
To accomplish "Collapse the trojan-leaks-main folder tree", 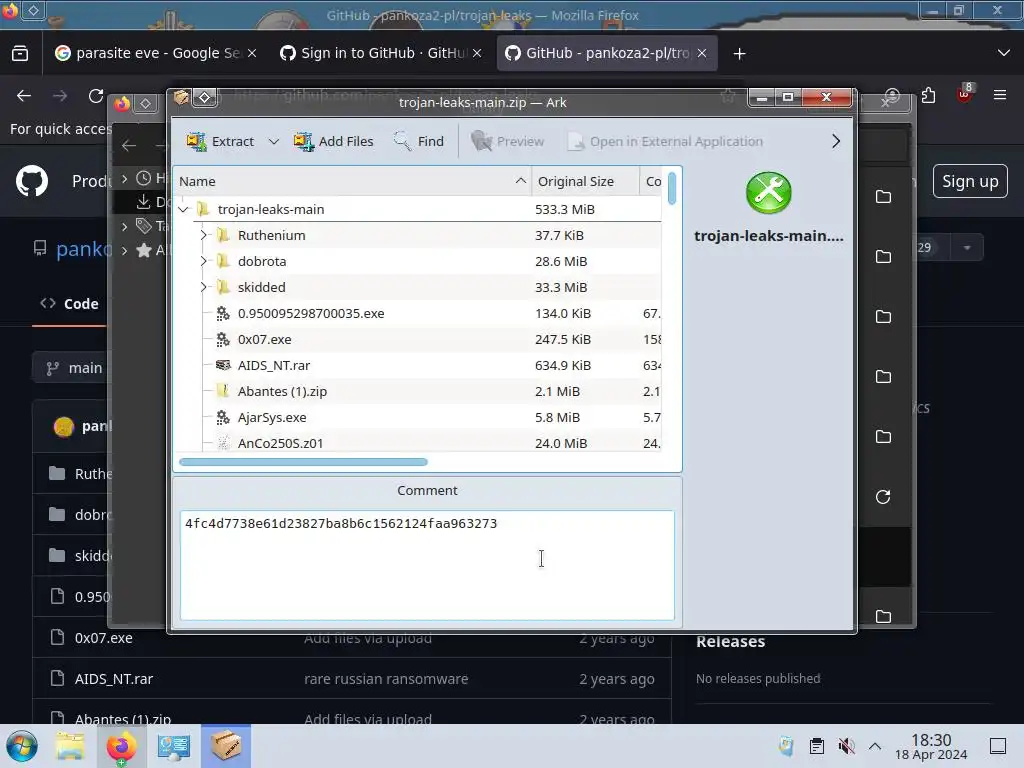I will pyautogui.click(x=184, y=209).
